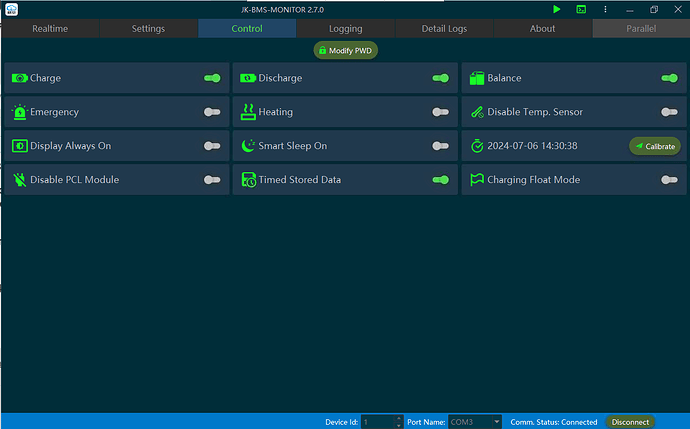Switch to the Realtime tab

pos(50,29)
